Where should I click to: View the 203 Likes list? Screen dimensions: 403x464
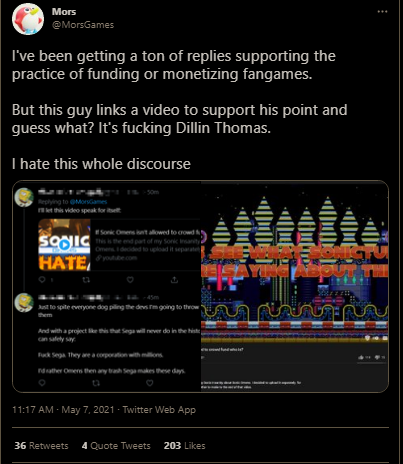point(184,446)
